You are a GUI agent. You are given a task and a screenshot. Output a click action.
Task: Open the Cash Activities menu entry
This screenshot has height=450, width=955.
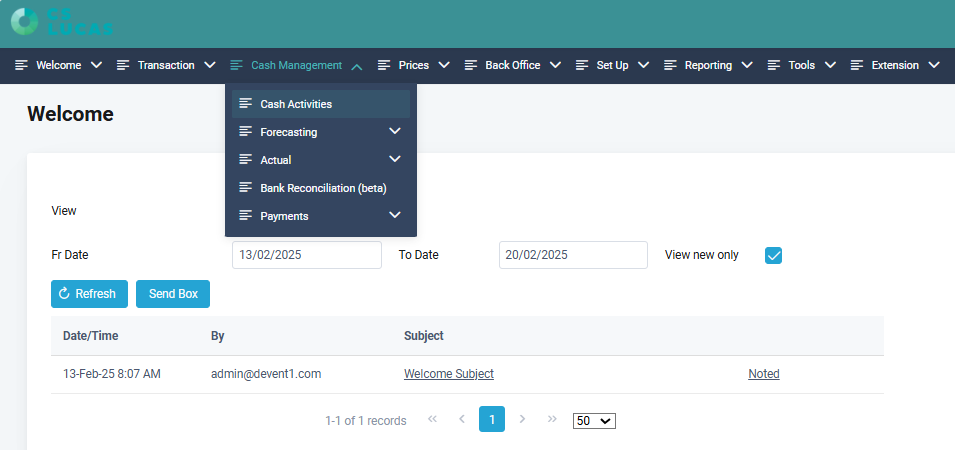296,104
